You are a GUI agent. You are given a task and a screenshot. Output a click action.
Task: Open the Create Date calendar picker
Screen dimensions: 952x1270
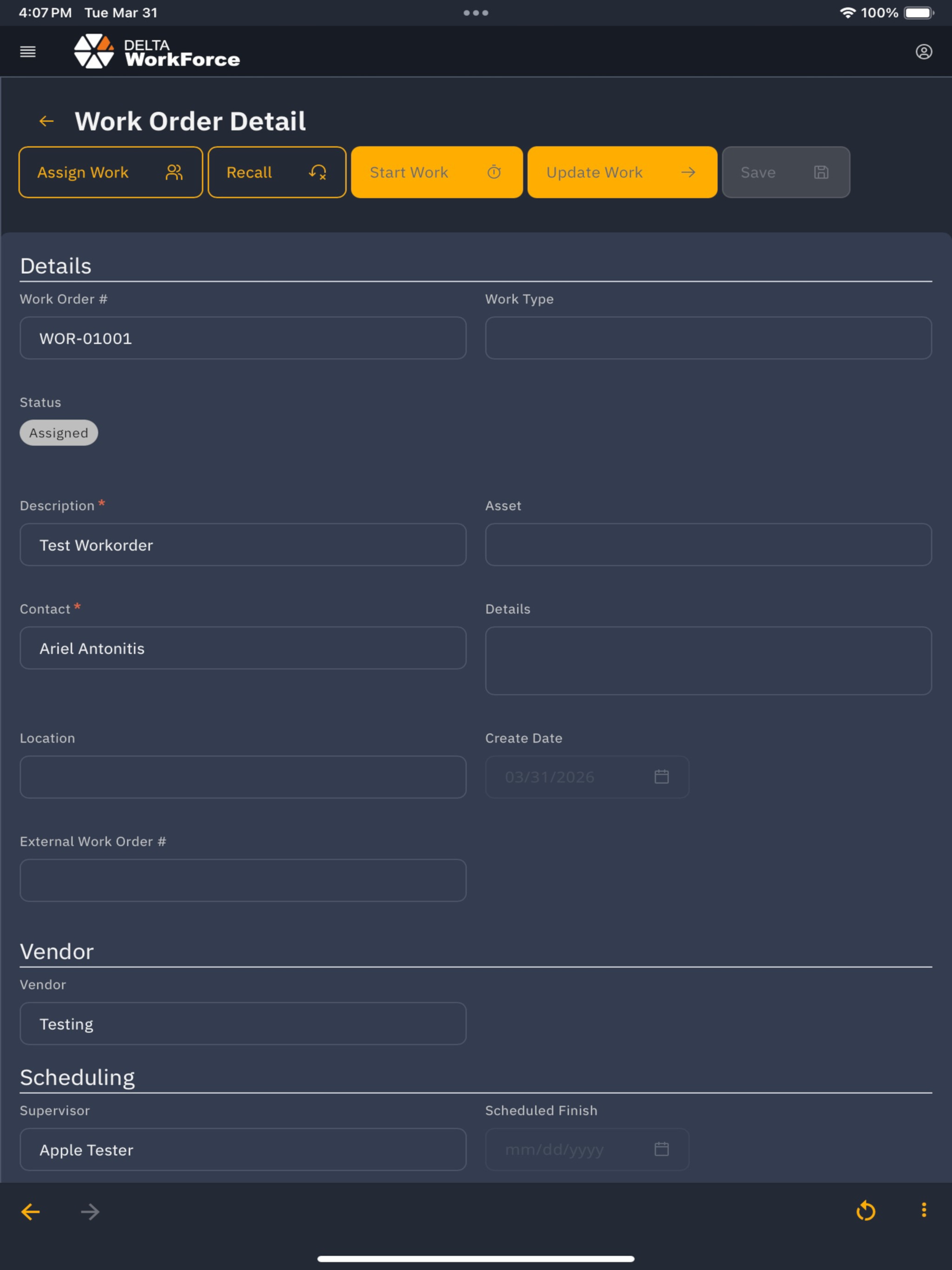click(x=661, y=777)
